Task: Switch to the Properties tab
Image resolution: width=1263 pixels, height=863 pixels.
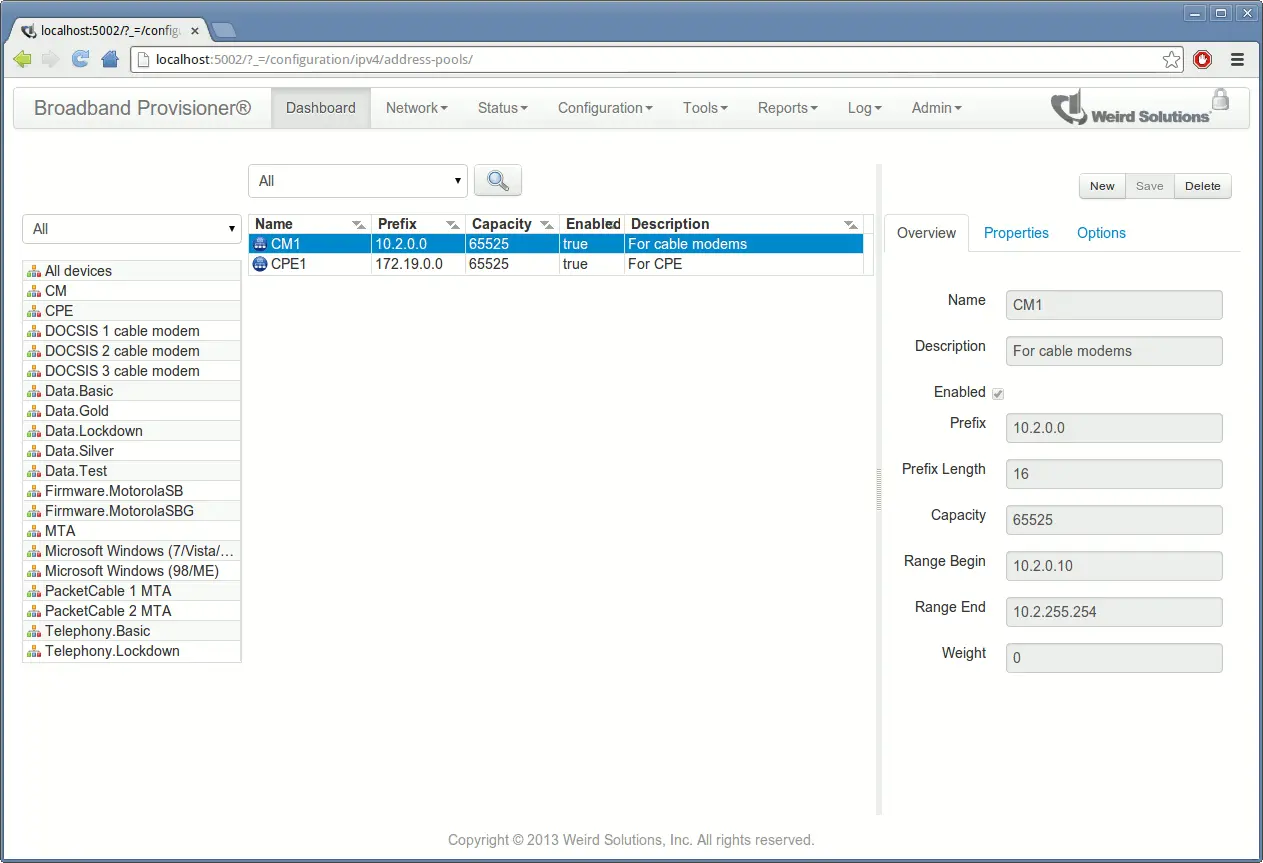Action: [1016, 233]
